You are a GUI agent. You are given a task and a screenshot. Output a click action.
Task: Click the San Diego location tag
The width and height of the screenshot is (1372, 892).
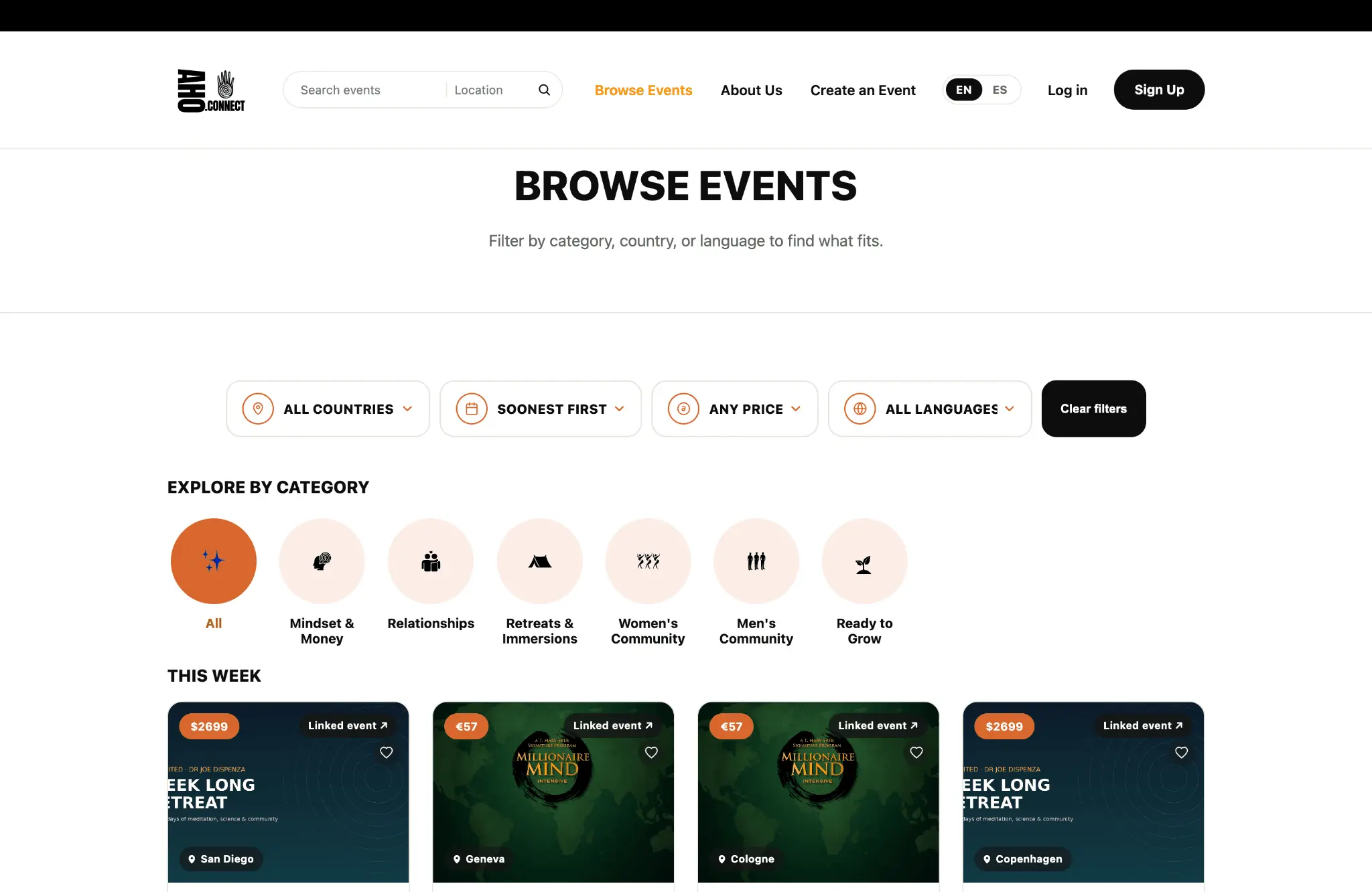coord(221,859)
